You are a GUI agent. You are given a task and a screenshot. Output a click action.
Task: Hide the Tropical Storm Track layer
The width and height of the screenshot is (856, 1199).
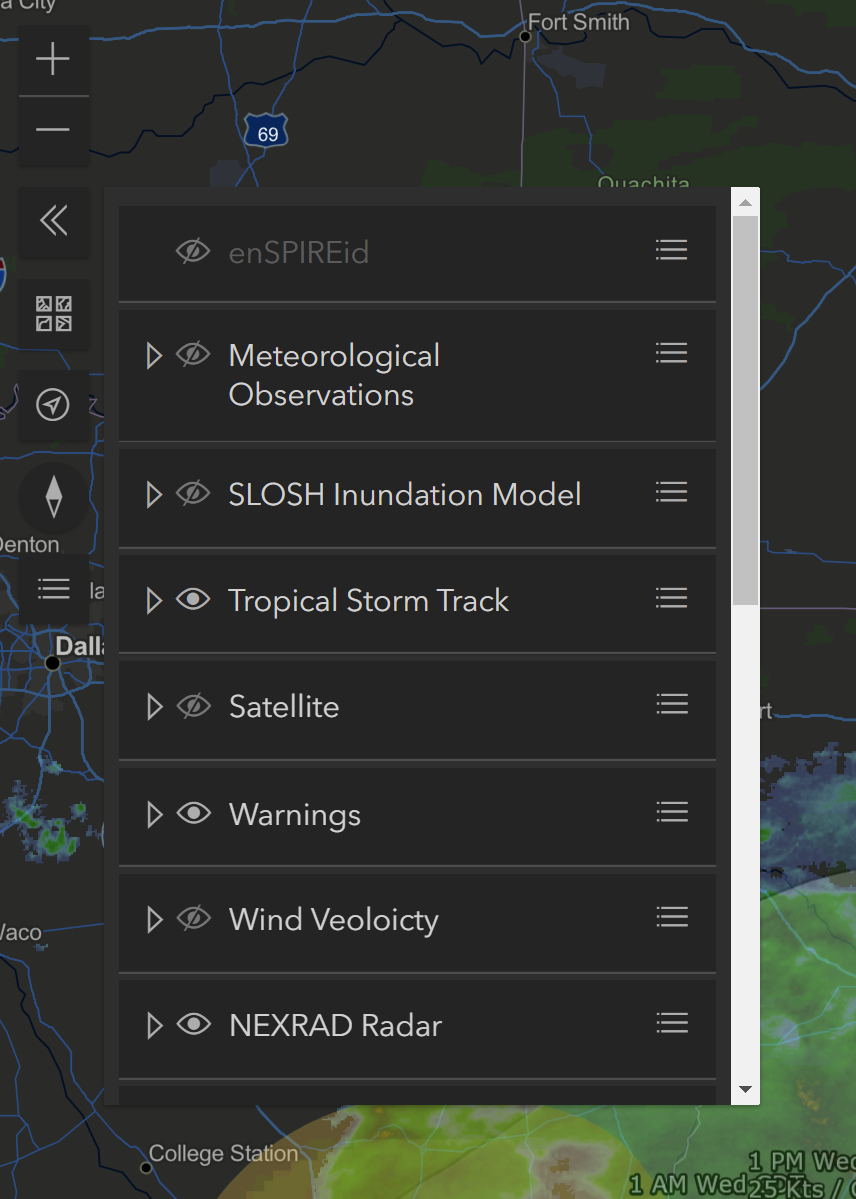[194, 599]
